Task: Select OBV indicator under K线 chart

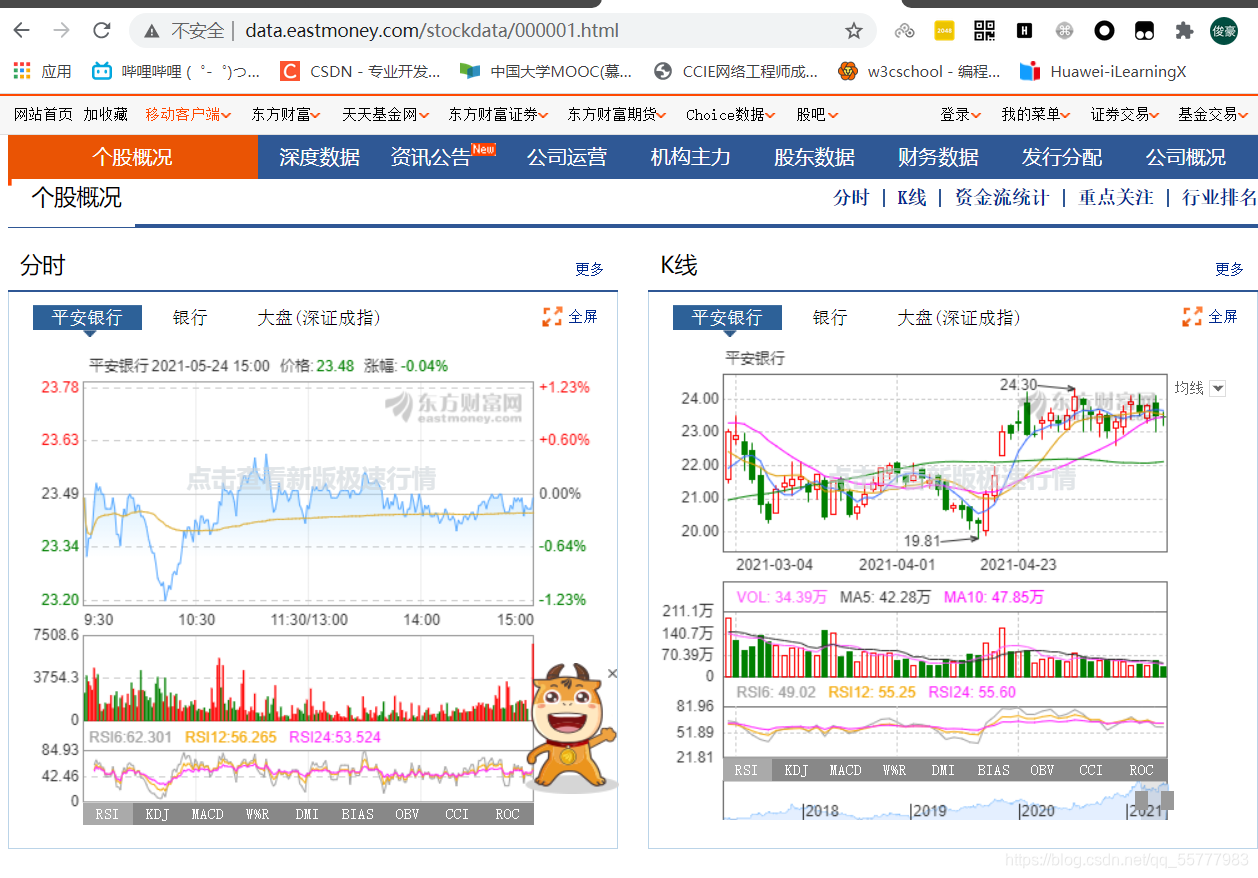Action: coord(1043,770)
